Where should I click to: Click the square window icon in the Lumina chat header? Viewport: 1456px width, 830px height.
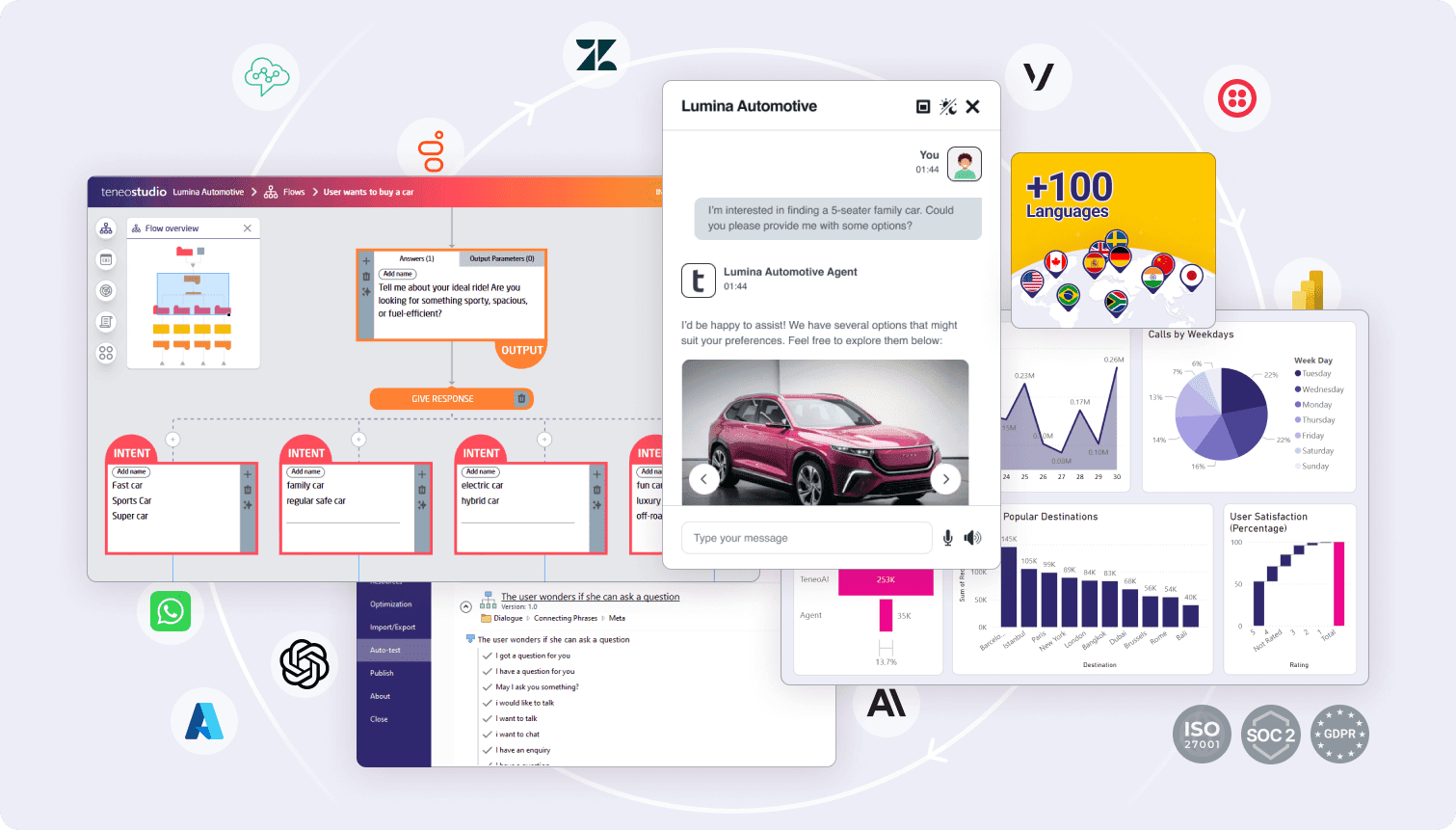pyautogui.click(x=923, y=107)
